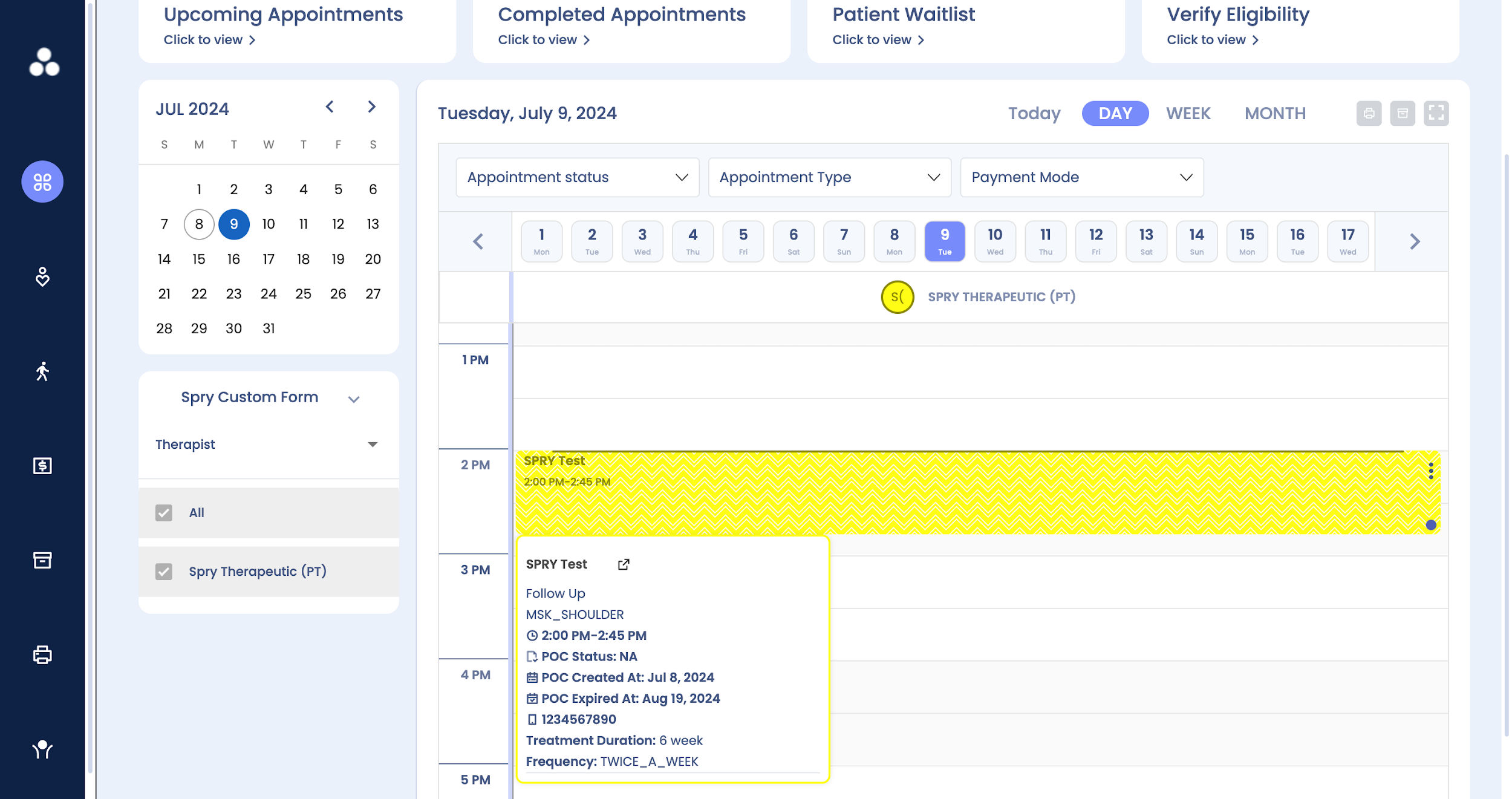Open three-dot menu on SPRY Test appointment

[1430, 471]
